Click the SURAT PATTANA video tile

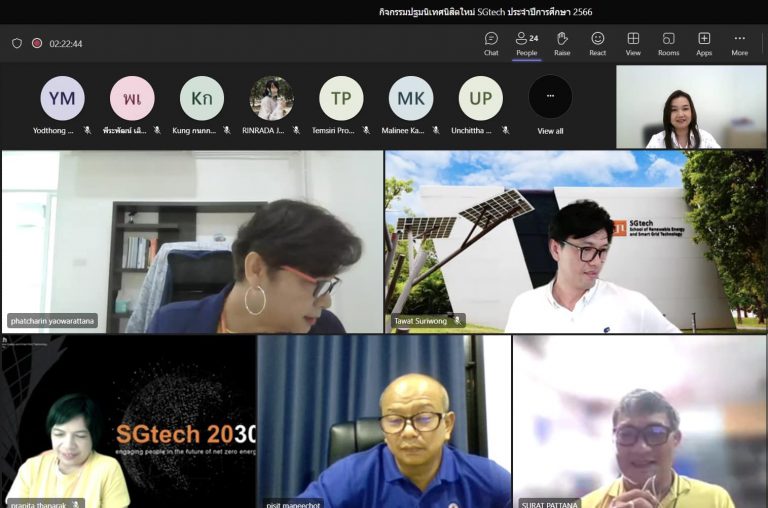pyautogui.click(x=640, y=422)
